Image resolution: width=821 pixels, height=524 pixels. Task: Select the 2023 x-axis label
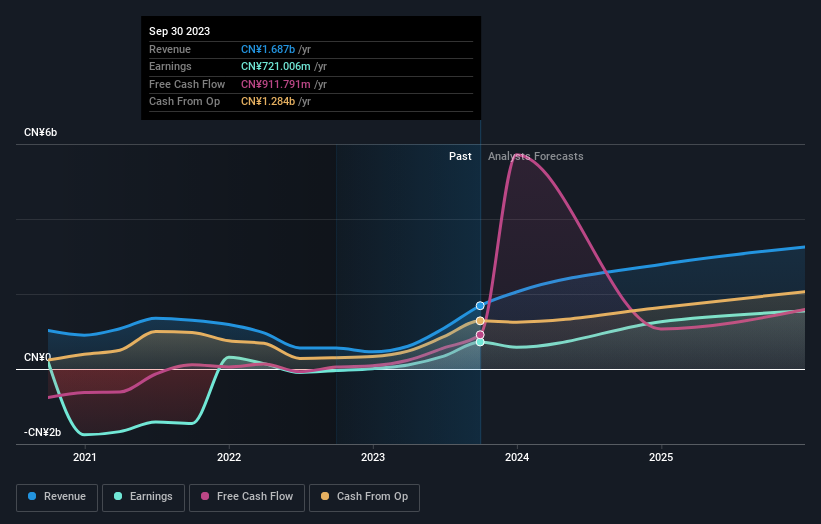point(373,458)
